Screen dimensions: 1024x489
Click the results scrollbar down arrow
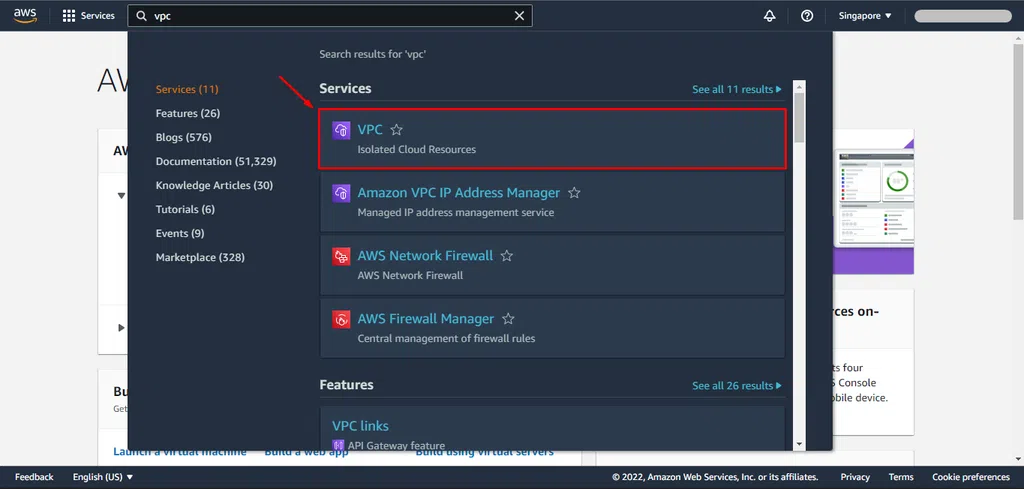point(799,445)
